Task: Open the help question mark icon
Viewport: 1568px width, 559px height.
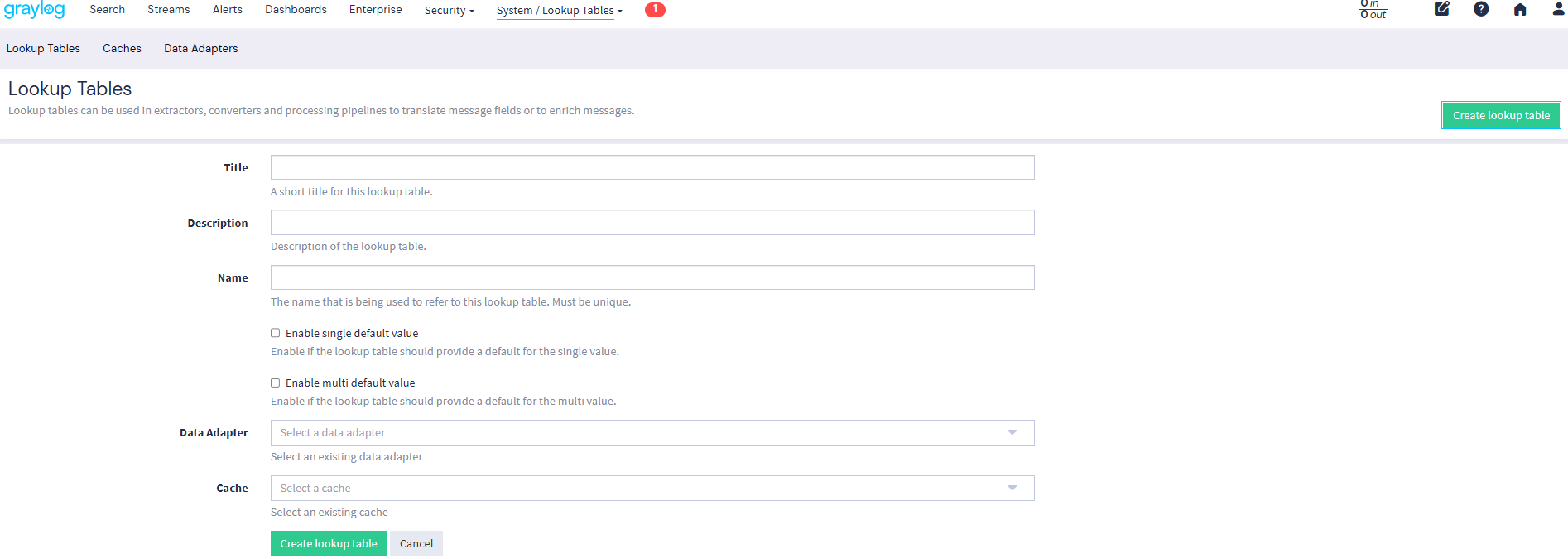Action: [1481, 9]
